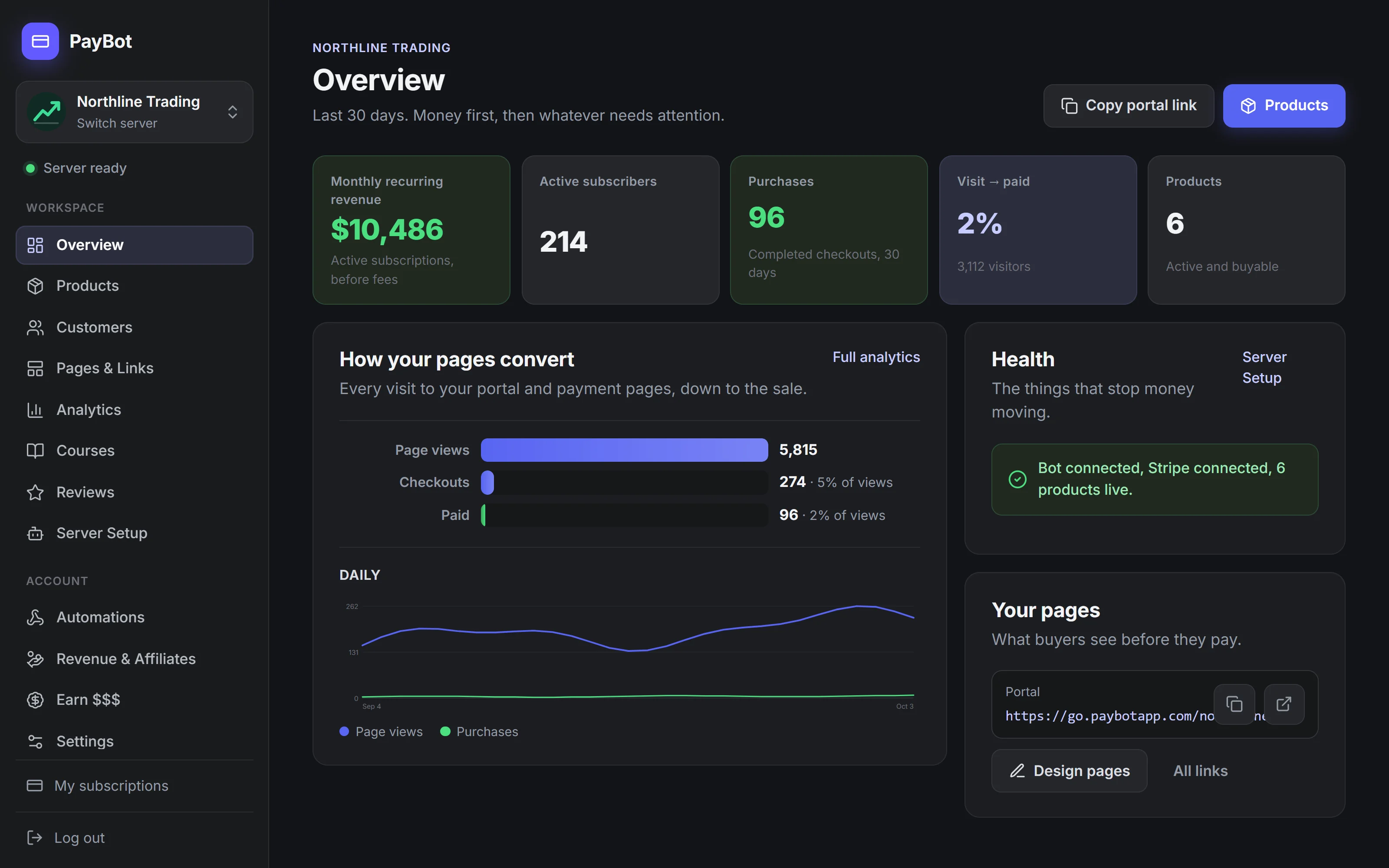The width and height of the screenshot is (1389, 868).
Task: Click the Settings sliders icon
Action: (35, 742)
